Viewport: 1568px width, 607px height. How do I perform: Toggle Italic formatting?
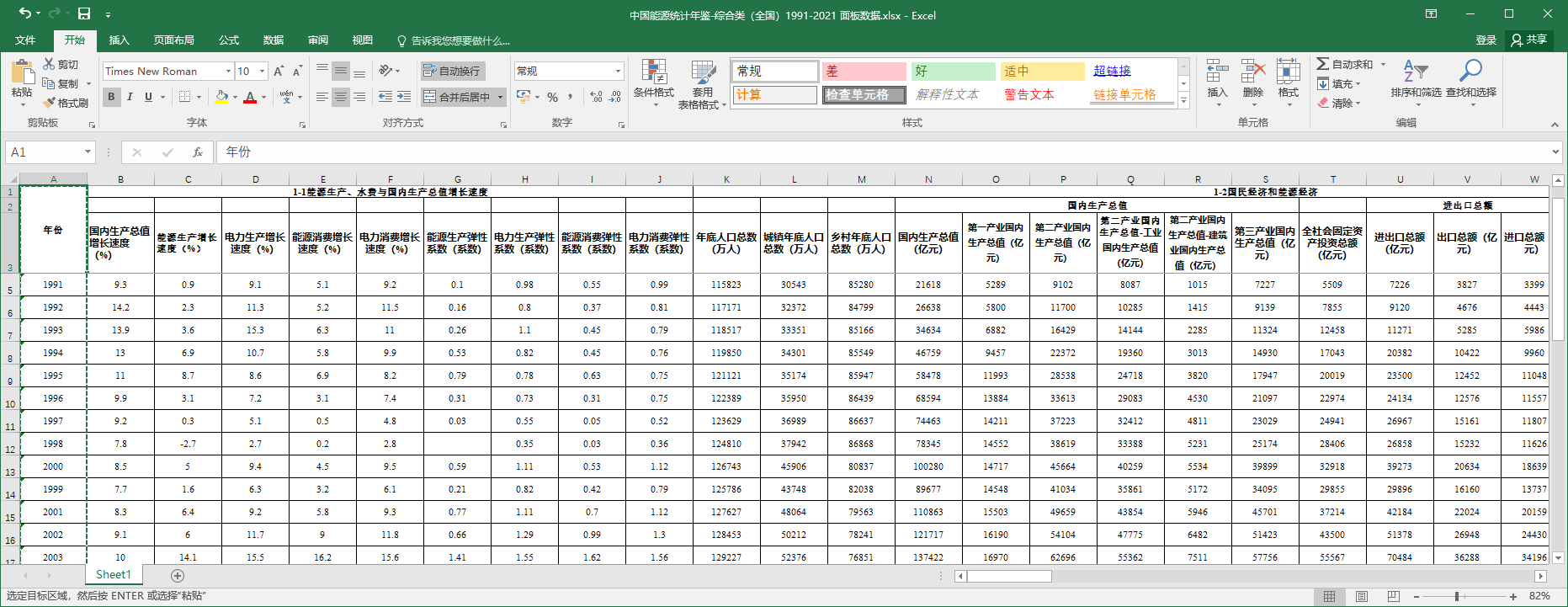click(130, 97)
